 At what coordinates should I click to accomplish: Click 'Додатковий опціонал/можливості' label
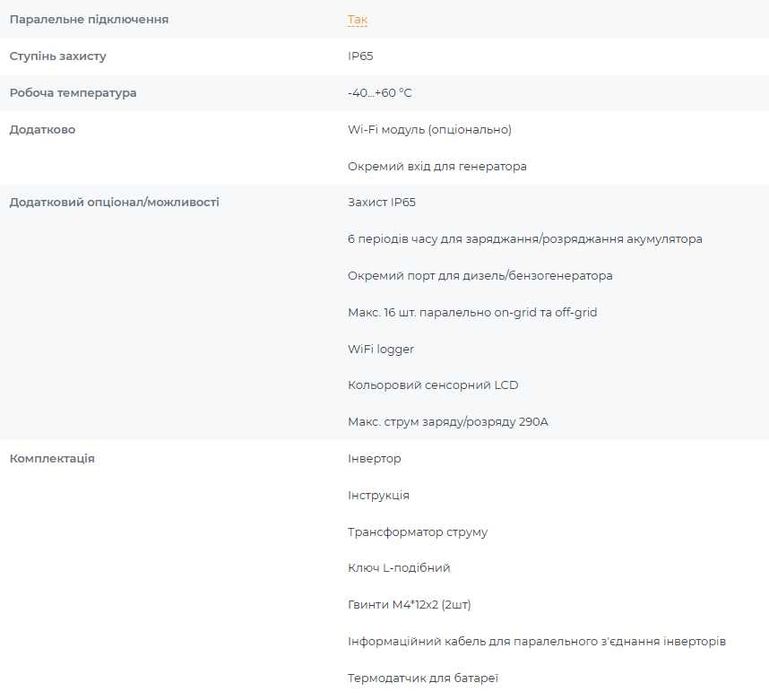point(114,202)
